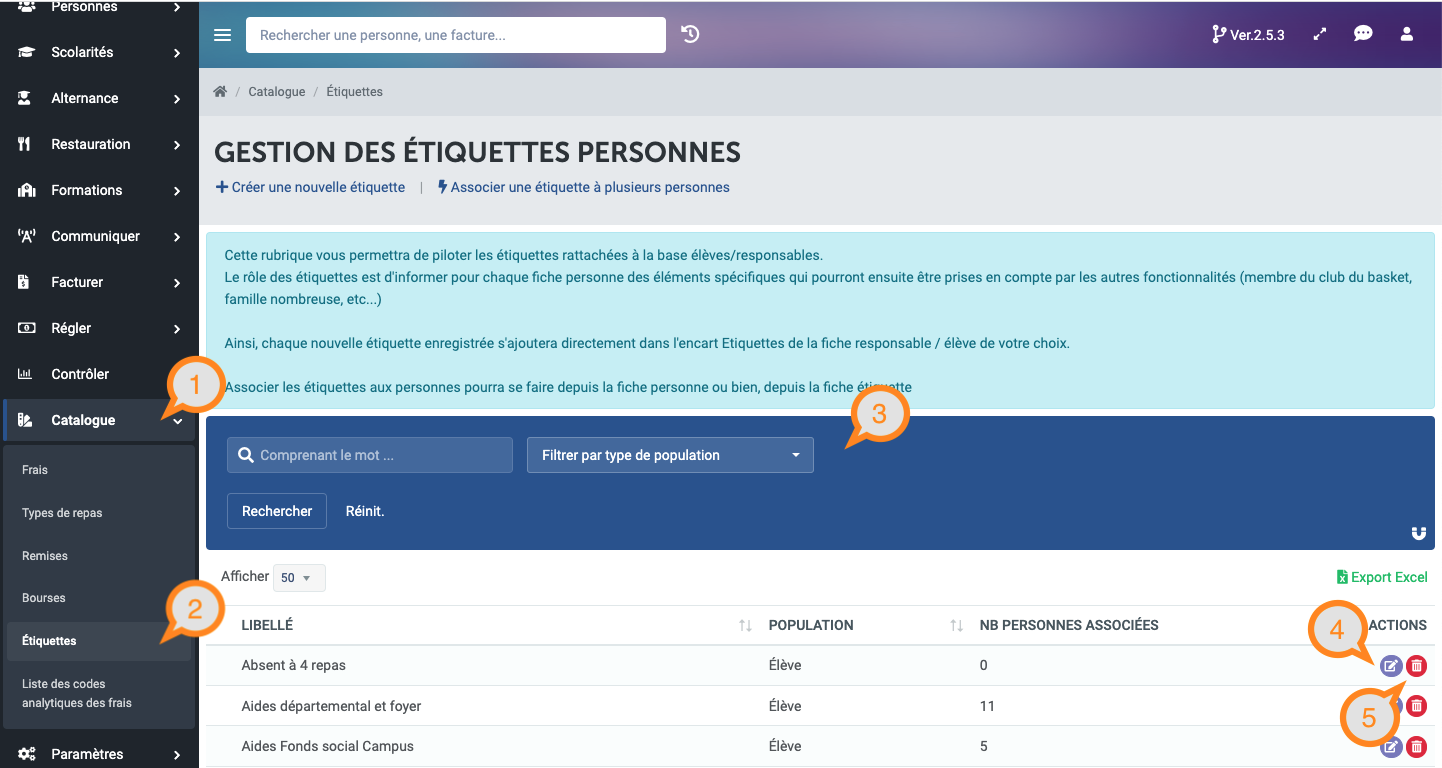Click the "Comprenant le mot" search field
This screenshot has height=768, width=1442.
coord(370,455)
